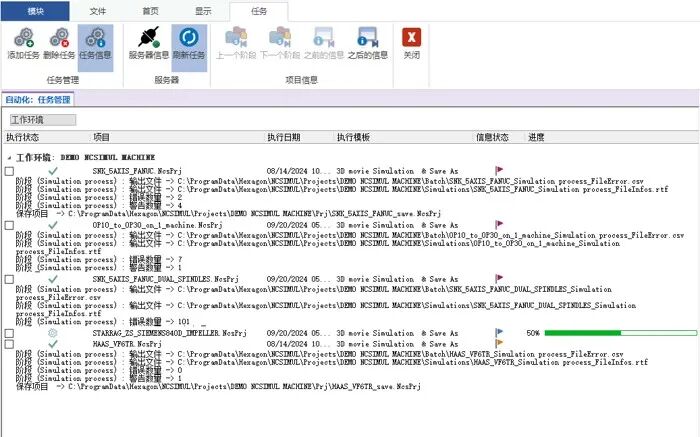Image resolution: width=700 pixels, height=437 pixels.
Task: Select the 任务 (task) ribbon tab
Action: click(259, 12)
